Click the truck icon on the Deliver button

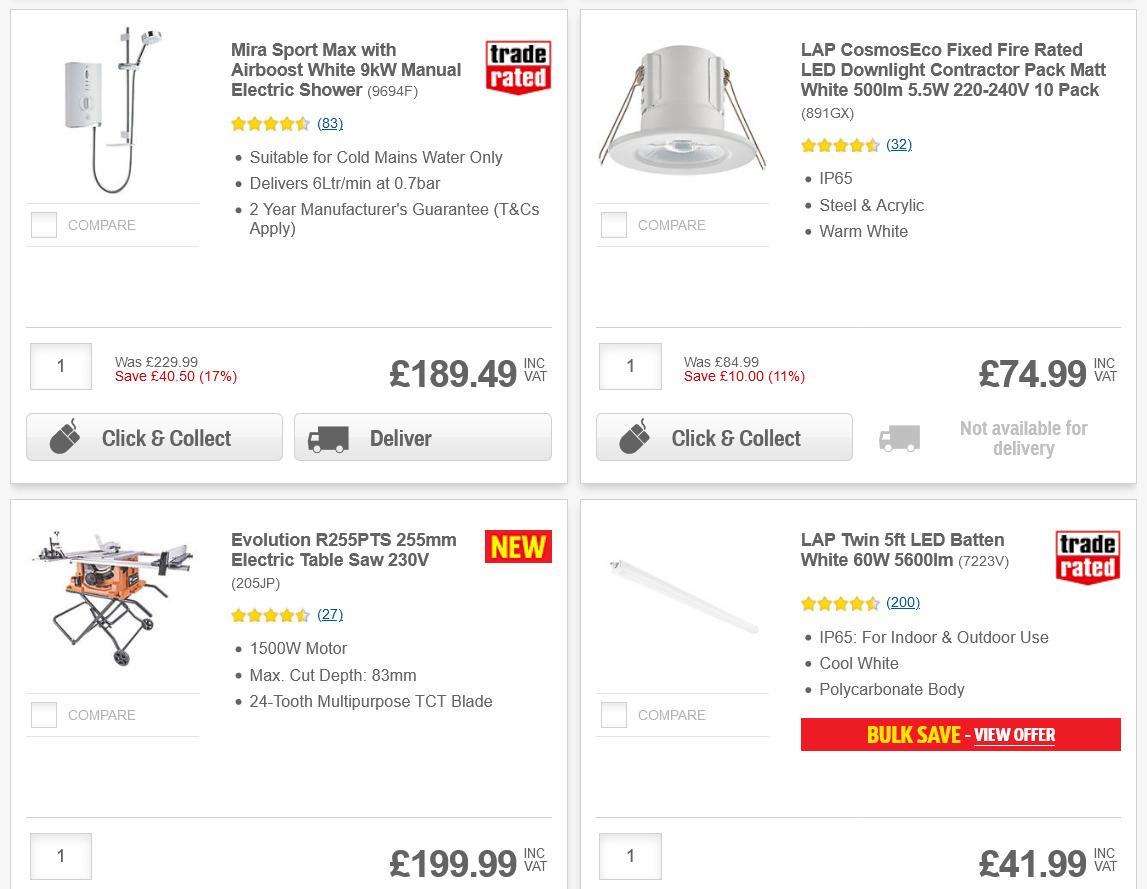tap(331, 437)
